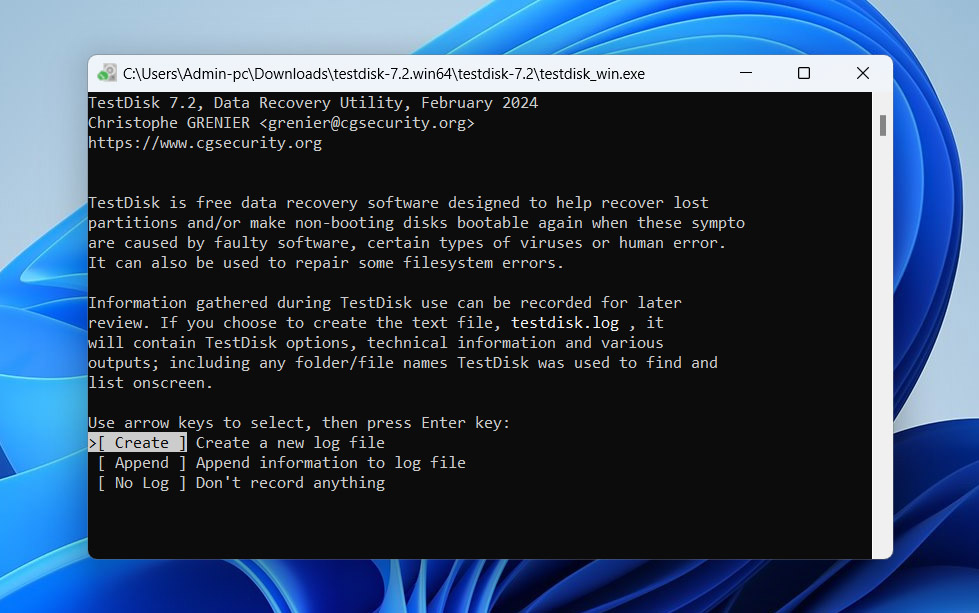The height and width of the screenshot is (613, 979).
Task: Click the 'Append information to log file' description
Action: [331, 463]
